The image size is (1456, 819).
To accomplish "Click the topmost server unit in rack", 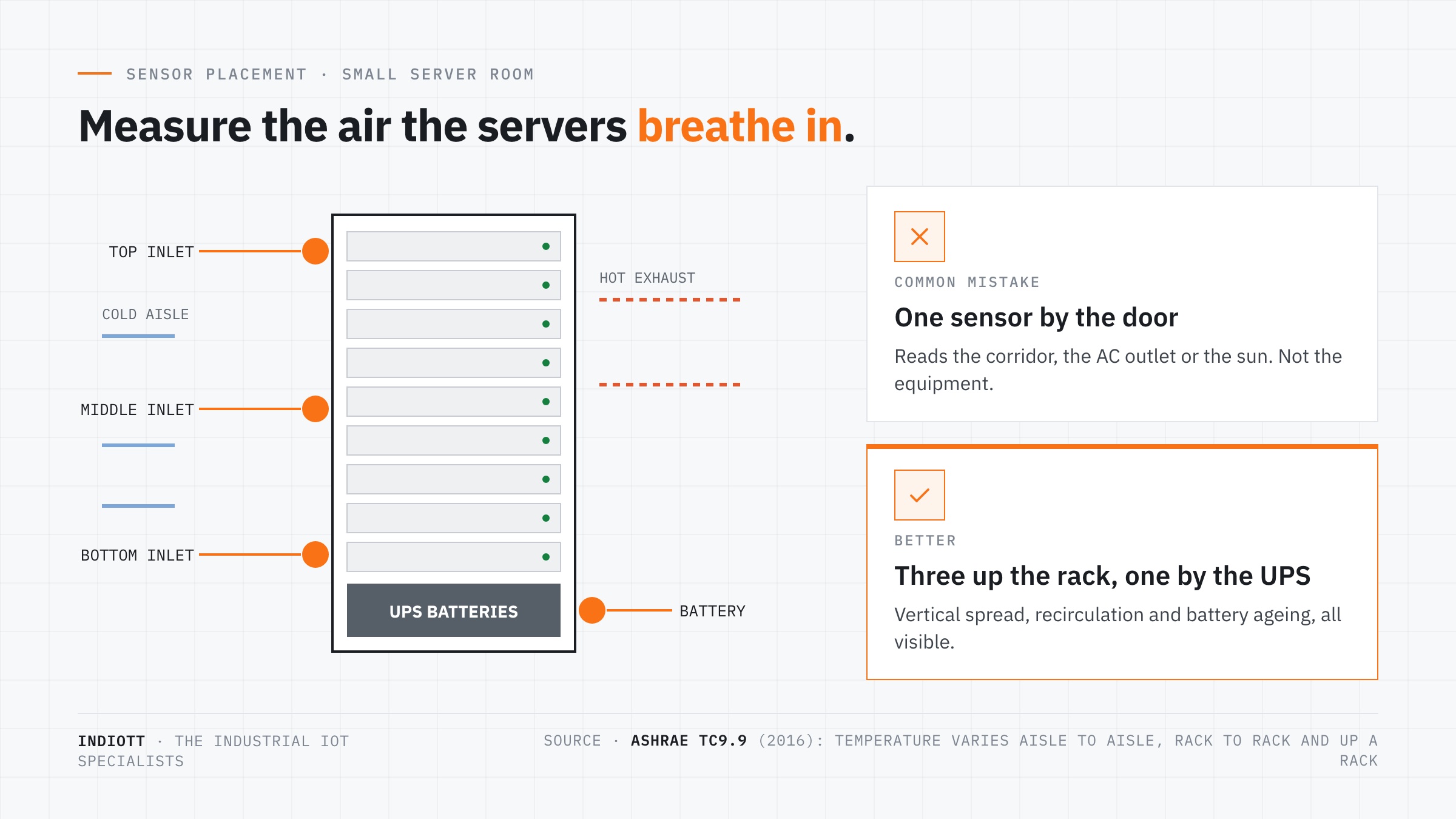I will point(454,246).
